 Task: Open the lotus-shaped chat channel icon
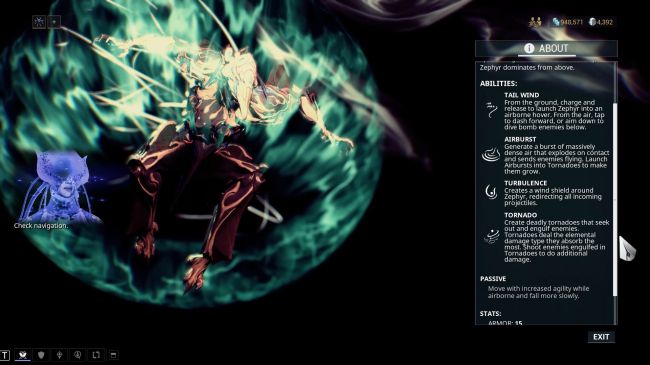59,355
